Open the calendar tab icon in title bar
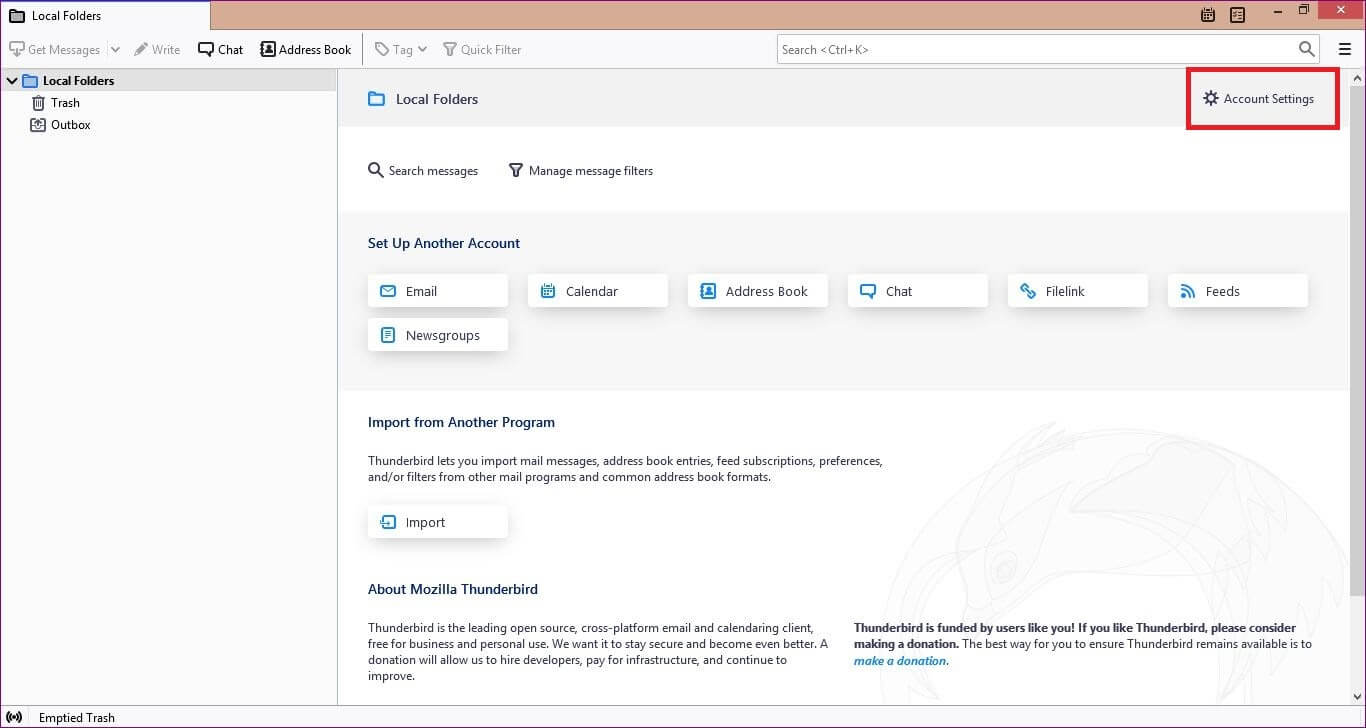The height and width of the screenshot is (728, 1366). [x=1208, y=15]
